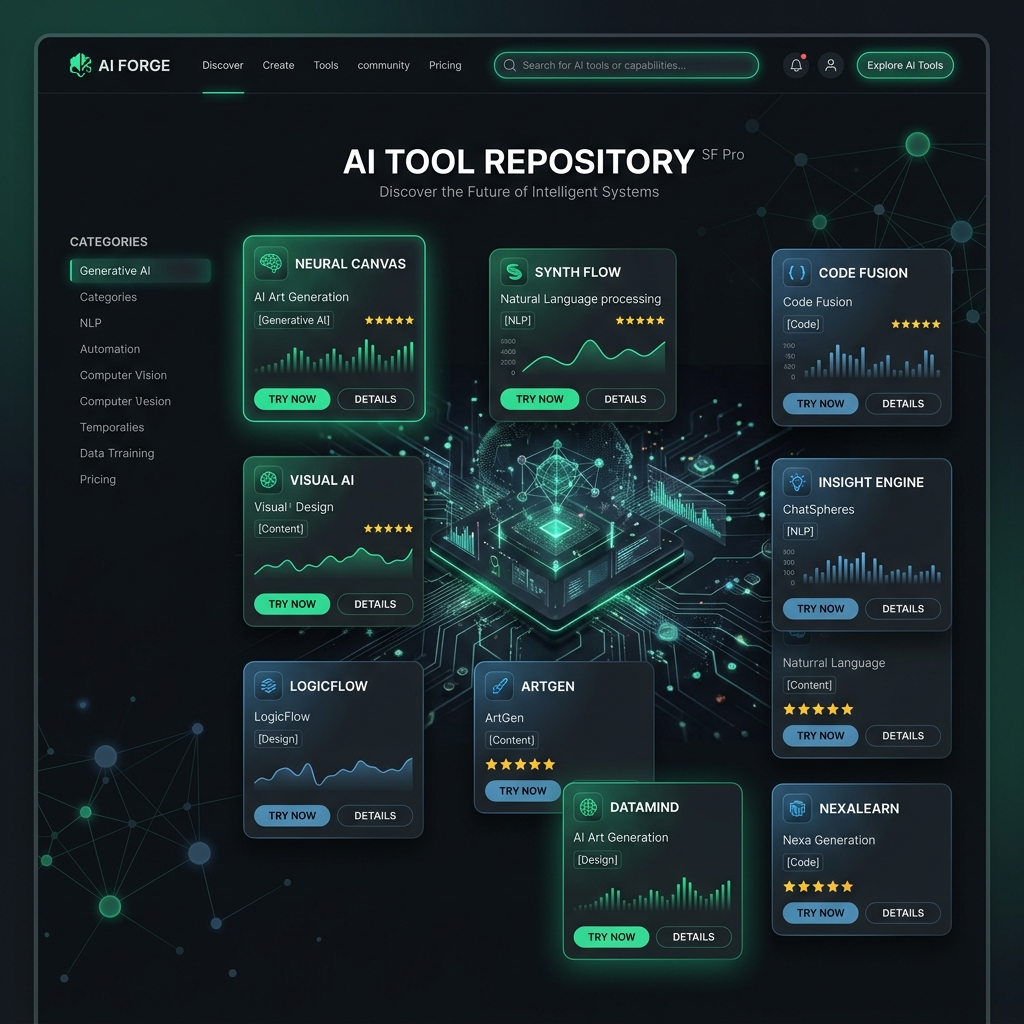Open Details for Code Fusion
The height and width of the screenshot is (1024, 1024).
tap(903, 404)
